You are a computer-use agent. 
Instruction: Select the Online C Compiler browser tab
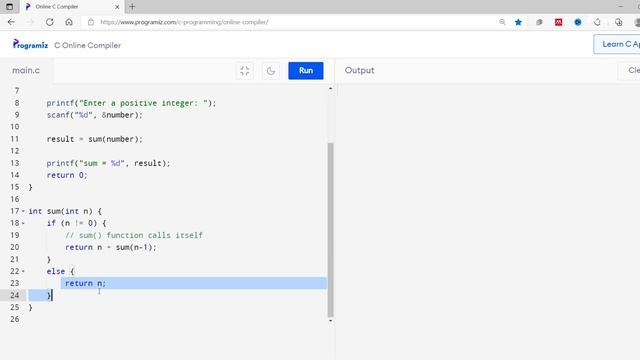(x=71, y=7)
